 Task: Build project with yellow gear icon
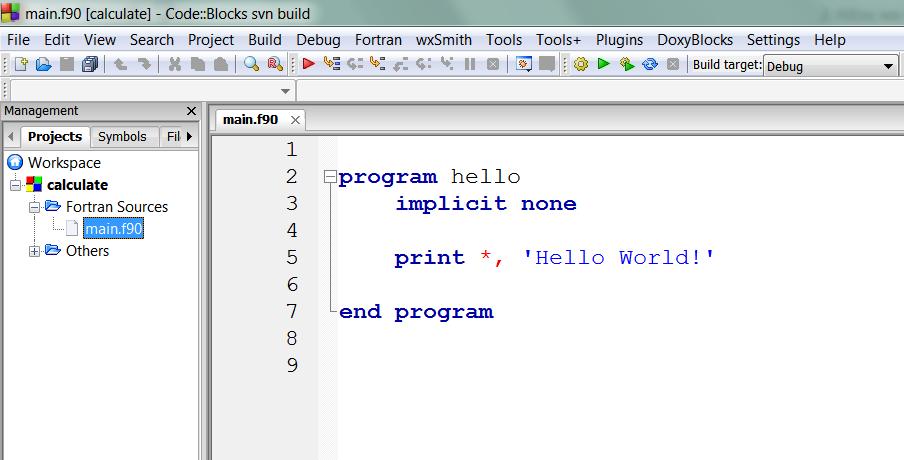coord(581,64)
